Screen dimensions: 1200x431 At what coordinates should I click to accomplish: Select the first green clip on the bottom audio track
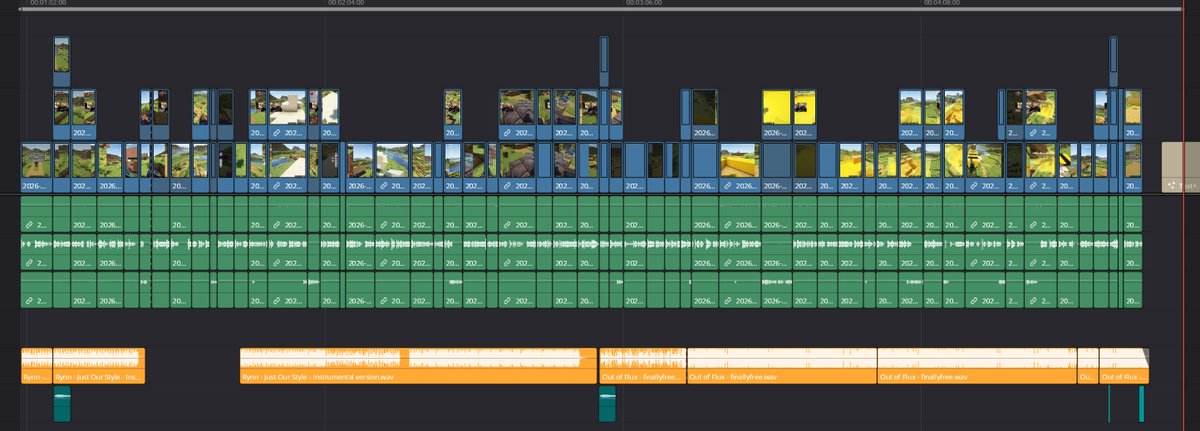(x=37, y=290)
